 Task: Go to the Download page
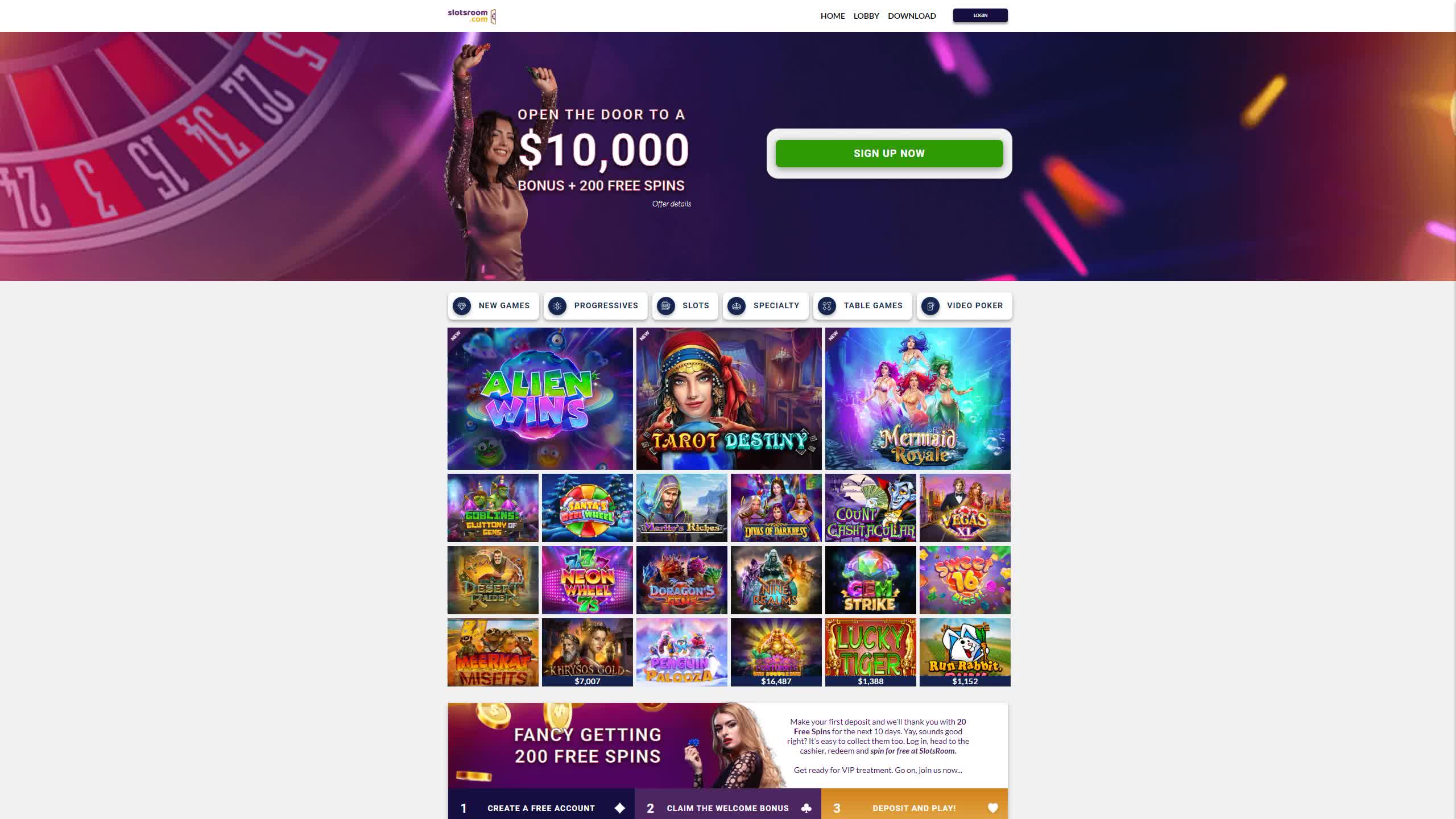912,16
